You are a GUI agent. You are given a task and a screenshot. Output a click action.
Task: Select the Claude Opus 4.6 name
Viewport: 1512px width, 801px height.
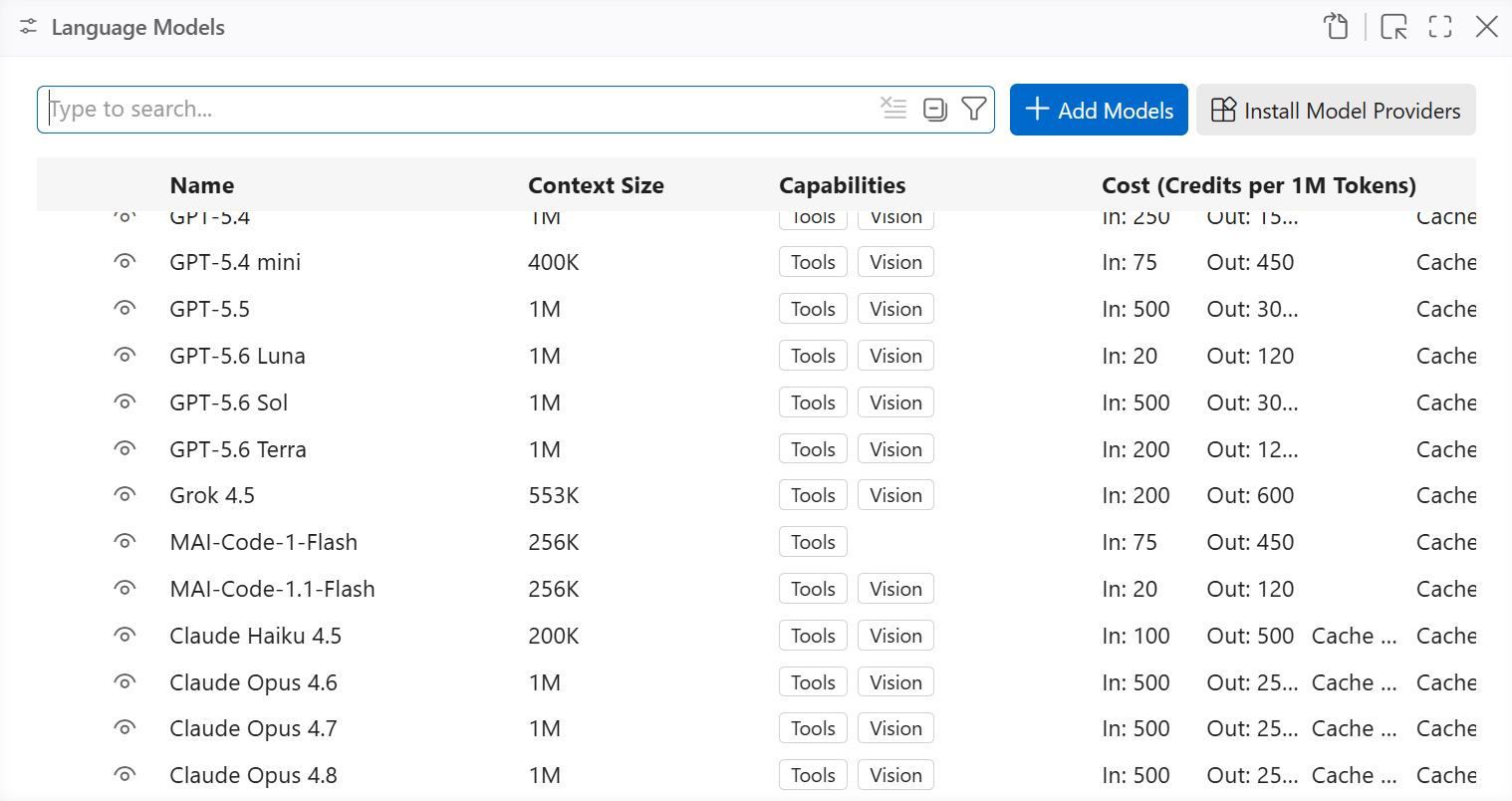(x=254, y=682)
